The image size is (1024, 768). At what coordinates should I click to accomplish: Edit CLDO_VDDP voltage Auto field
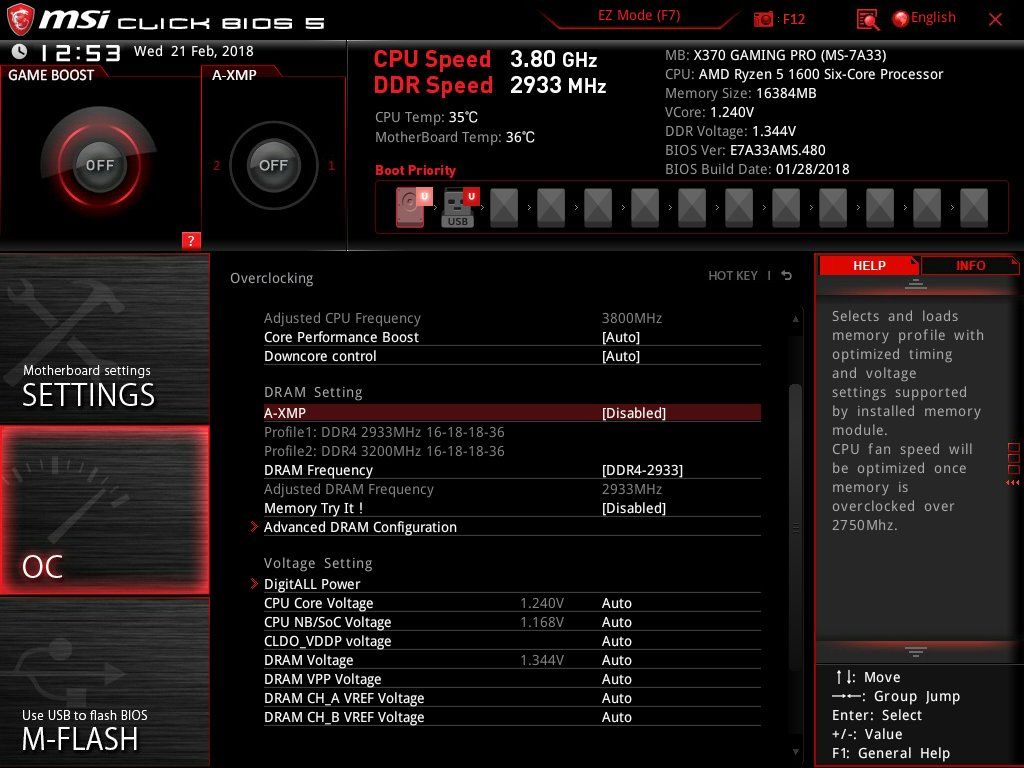(x=616, y=641)
